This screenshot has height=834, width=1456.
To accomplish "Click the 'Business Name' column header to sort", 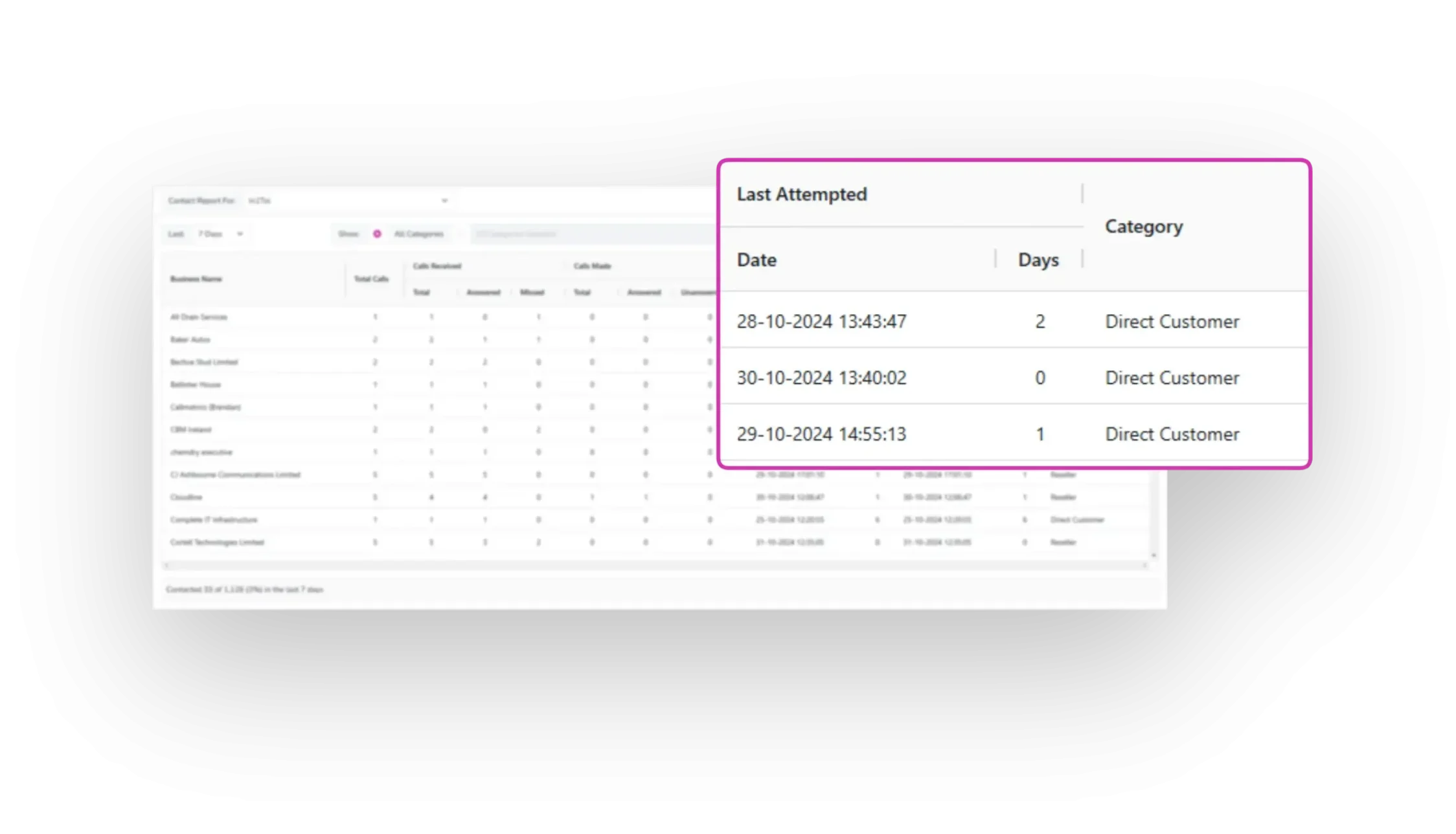I will [x=196, y=279].
